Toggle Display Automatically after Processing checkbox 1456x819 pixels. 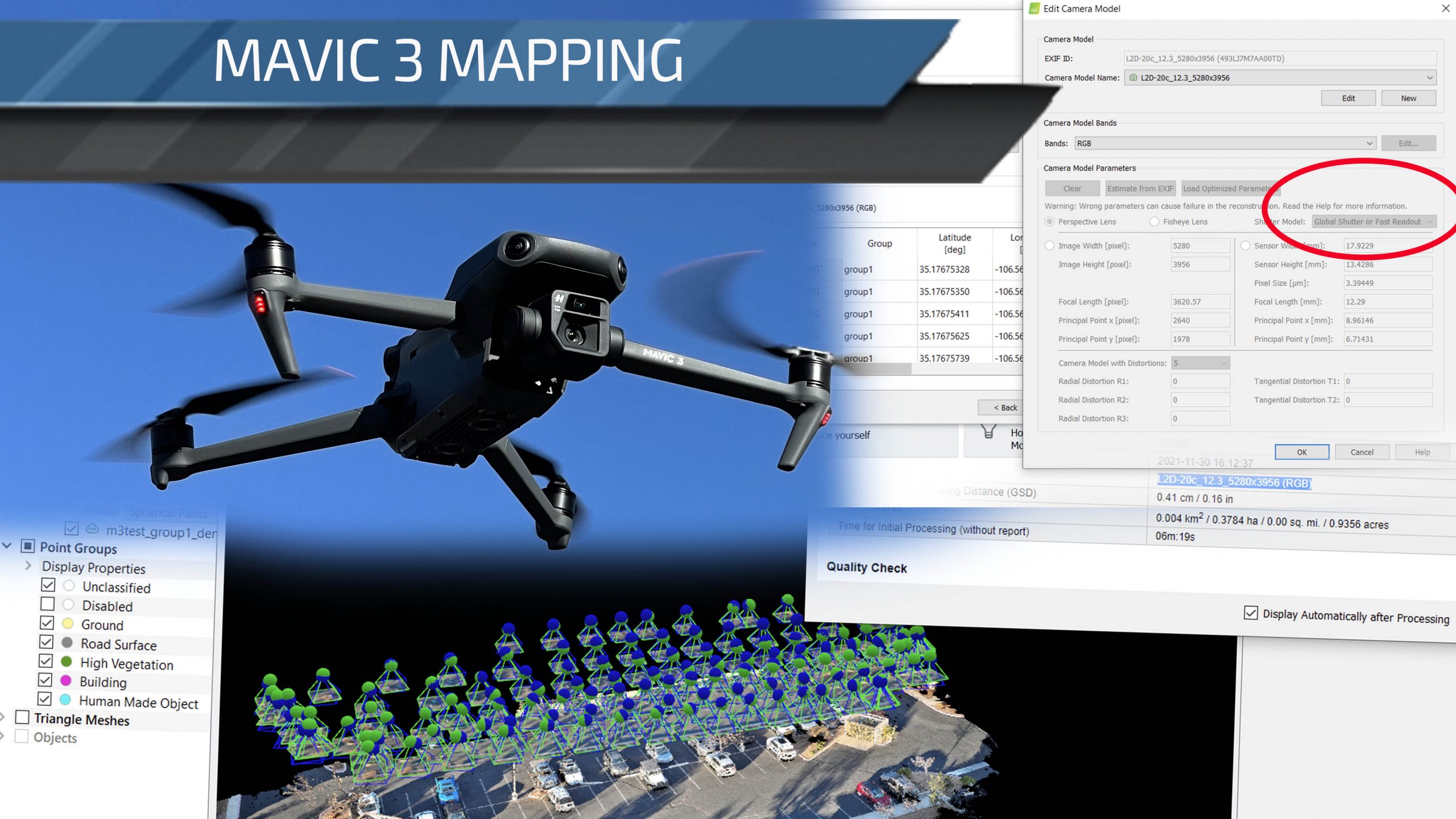1251,613
